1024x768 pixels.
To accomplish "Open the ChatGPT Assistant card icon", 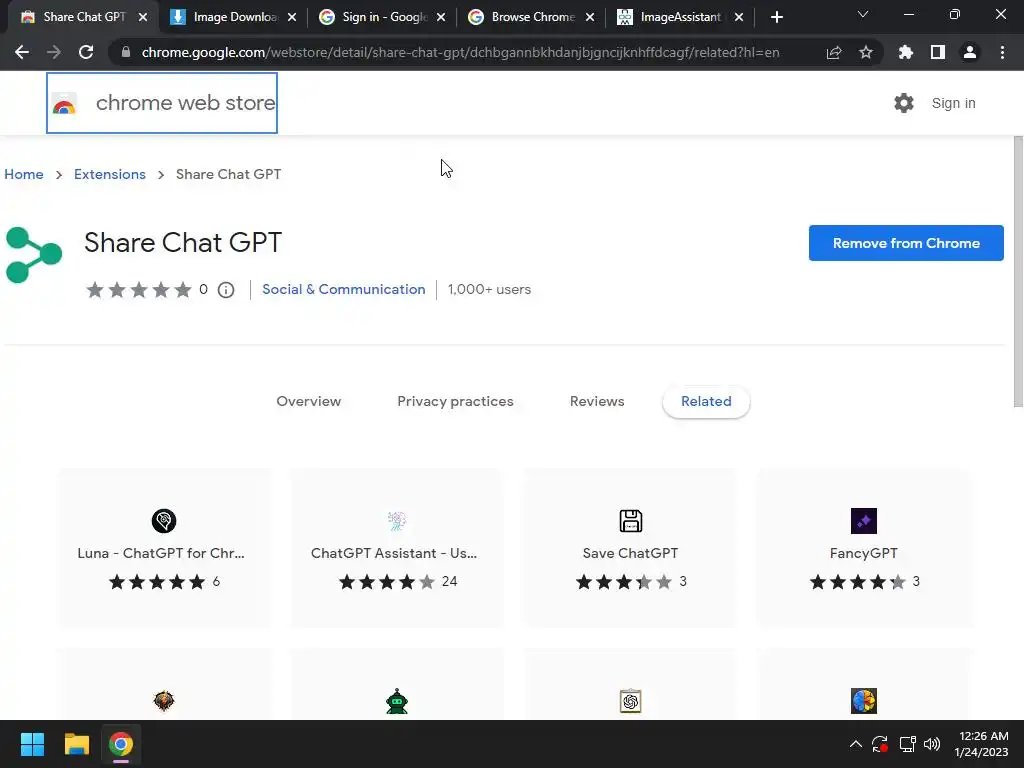I will coord(397,520).
